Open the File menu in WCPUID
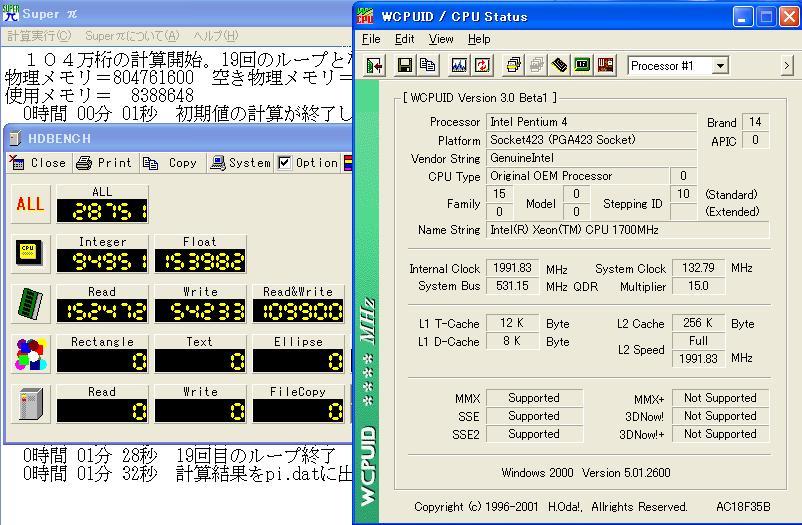The image size is (802, 525). pos(371,39)
